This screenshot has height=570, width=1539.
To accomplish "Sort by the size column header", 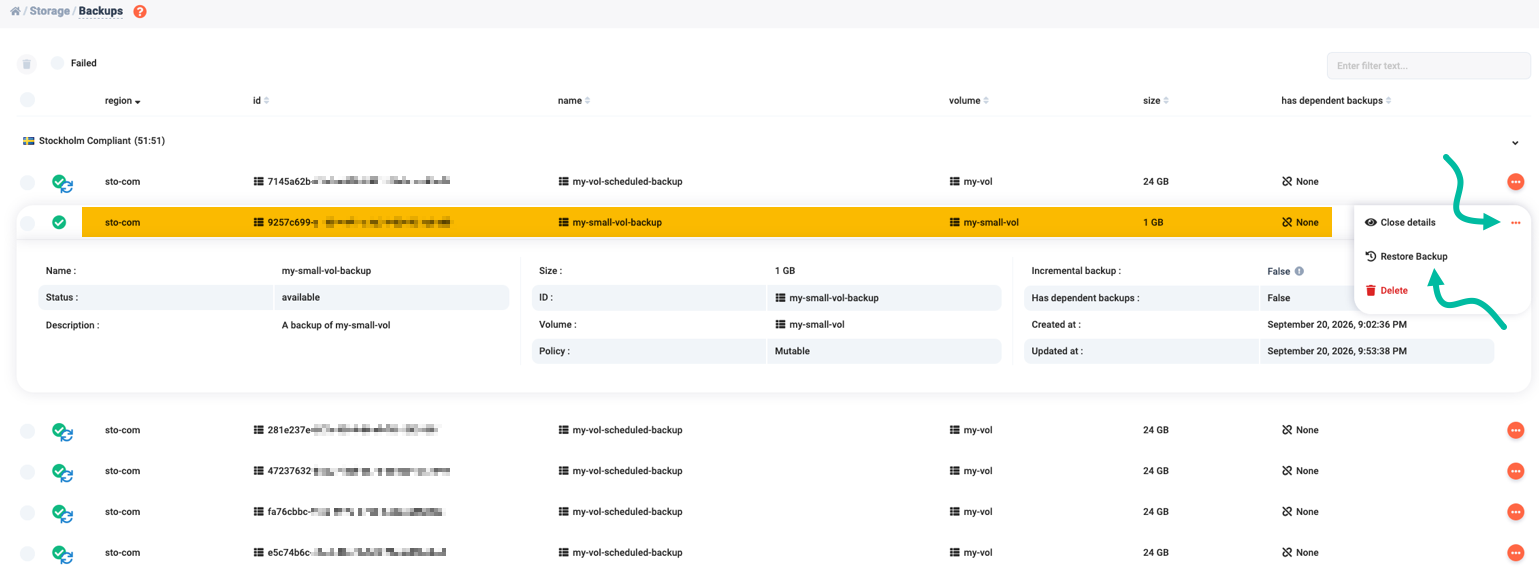I will point(1155,101).
